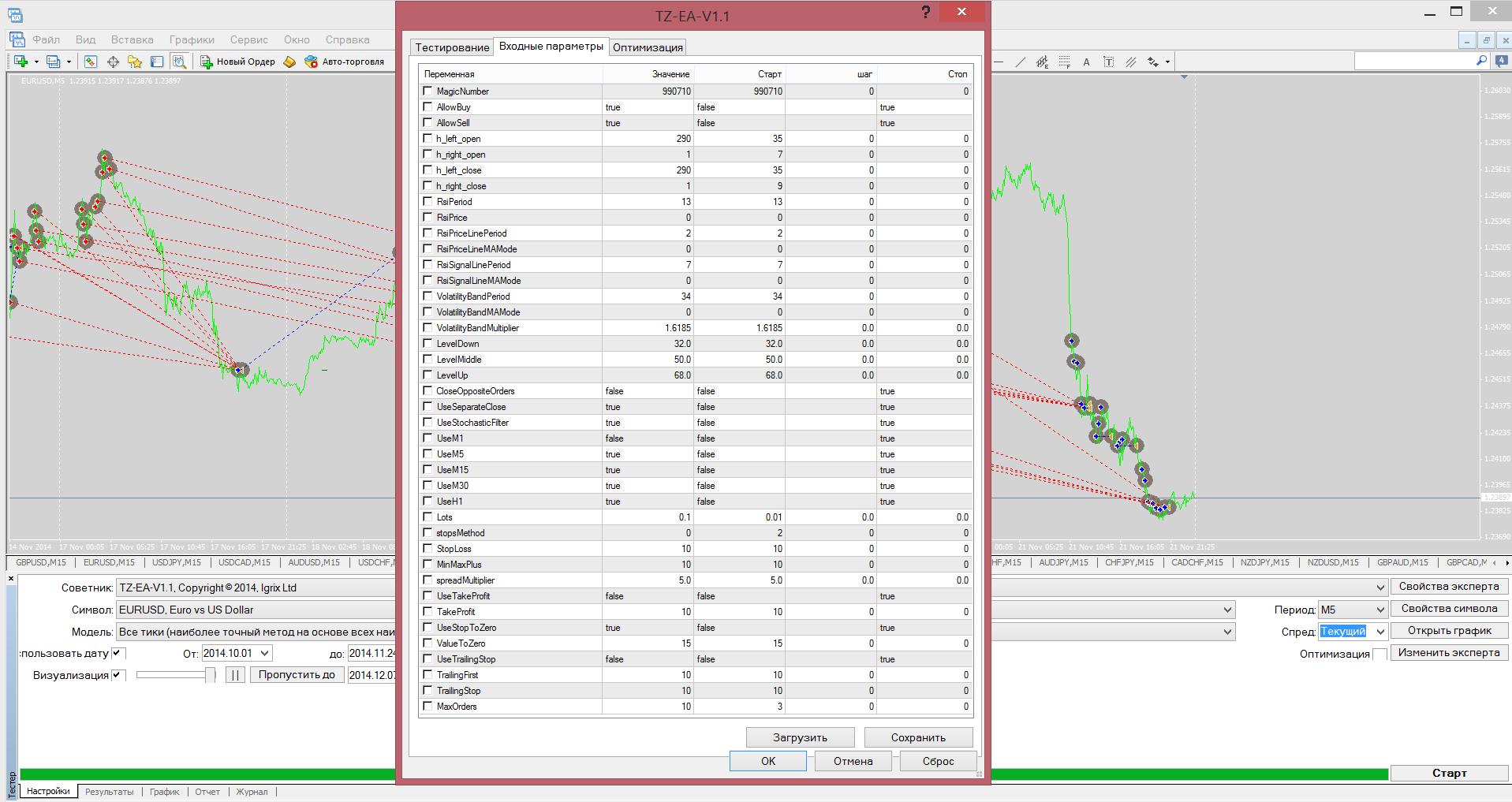
Task: Check the MaxOrders row checkbox
Action: (427, 707)
